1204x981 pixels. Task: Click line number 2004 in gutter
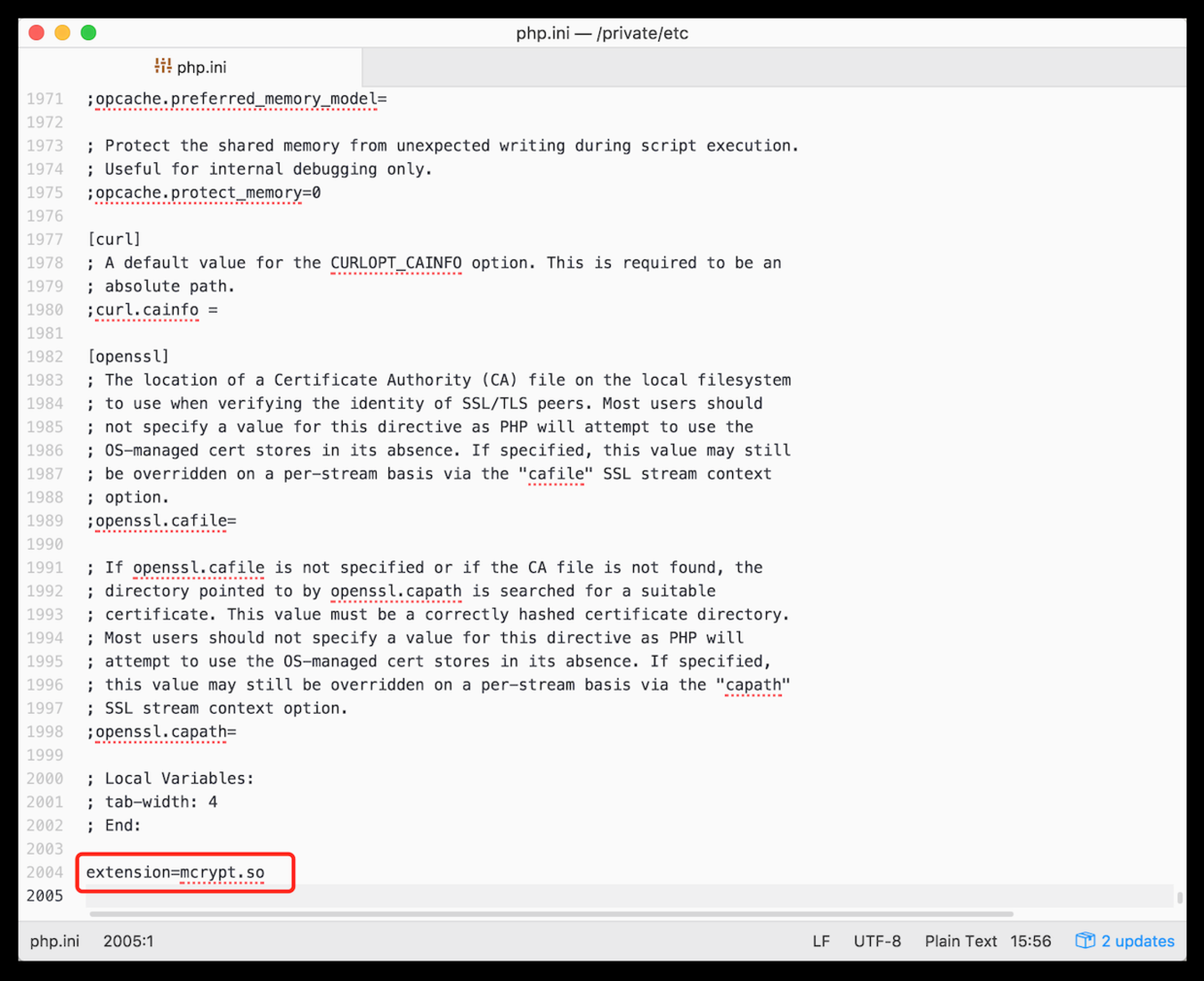(x=45, y=872)
